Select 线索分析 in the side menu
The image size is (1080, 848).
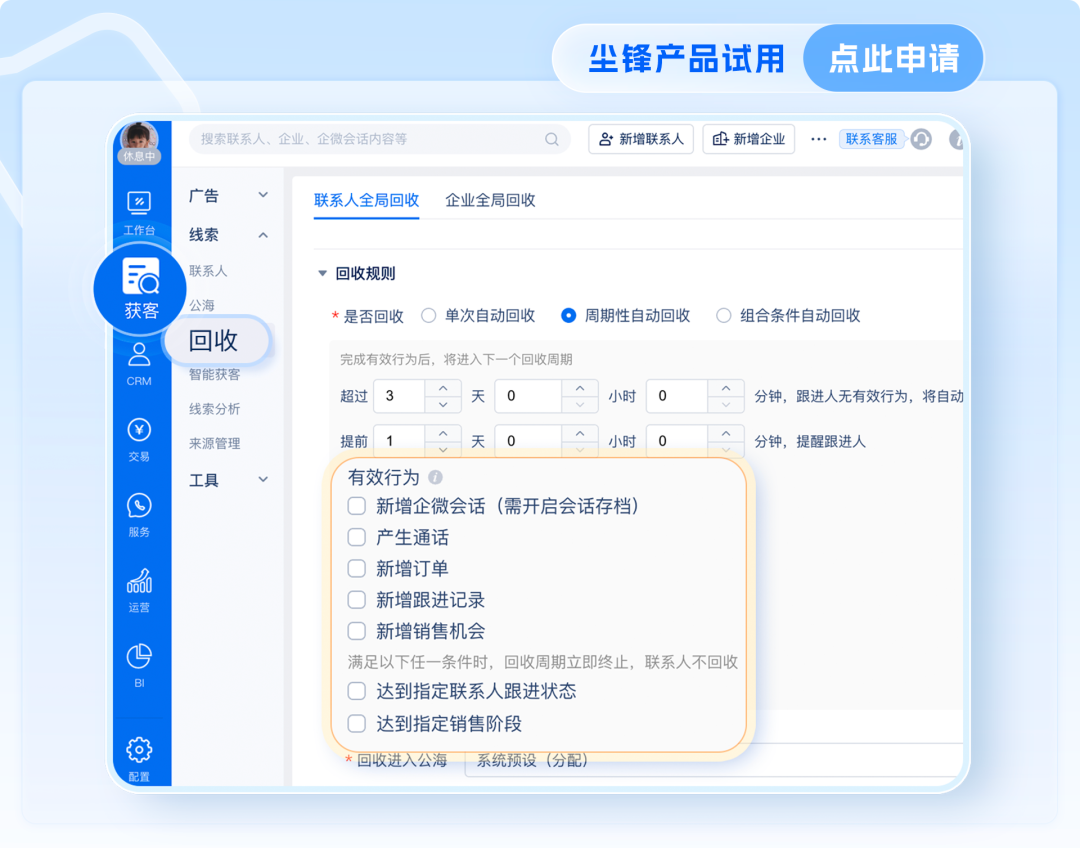click(x=215, y=409)
